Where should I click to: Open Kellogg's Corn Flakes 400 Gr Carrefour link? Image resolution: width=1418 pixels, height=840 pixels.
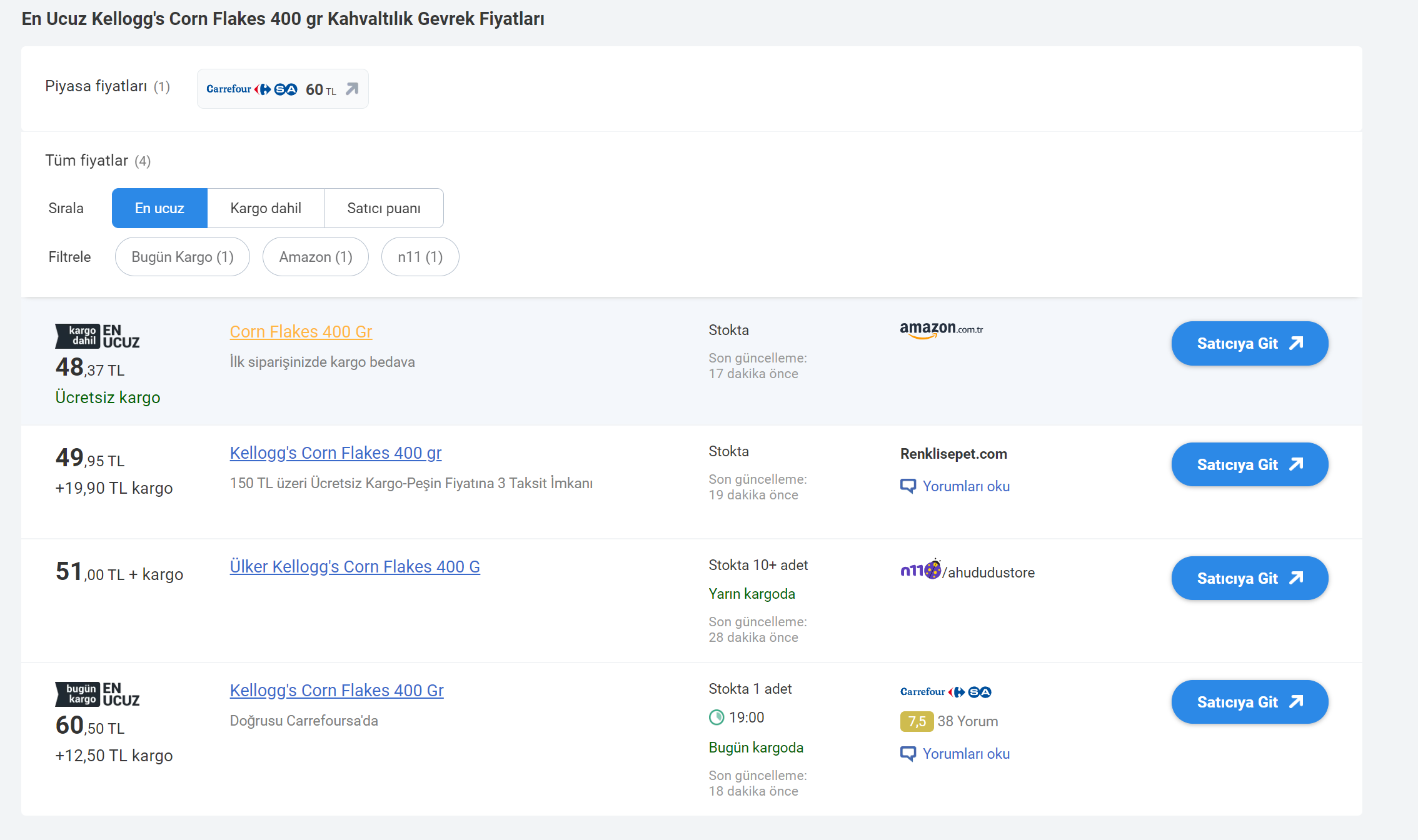click(x=337, y=690)
